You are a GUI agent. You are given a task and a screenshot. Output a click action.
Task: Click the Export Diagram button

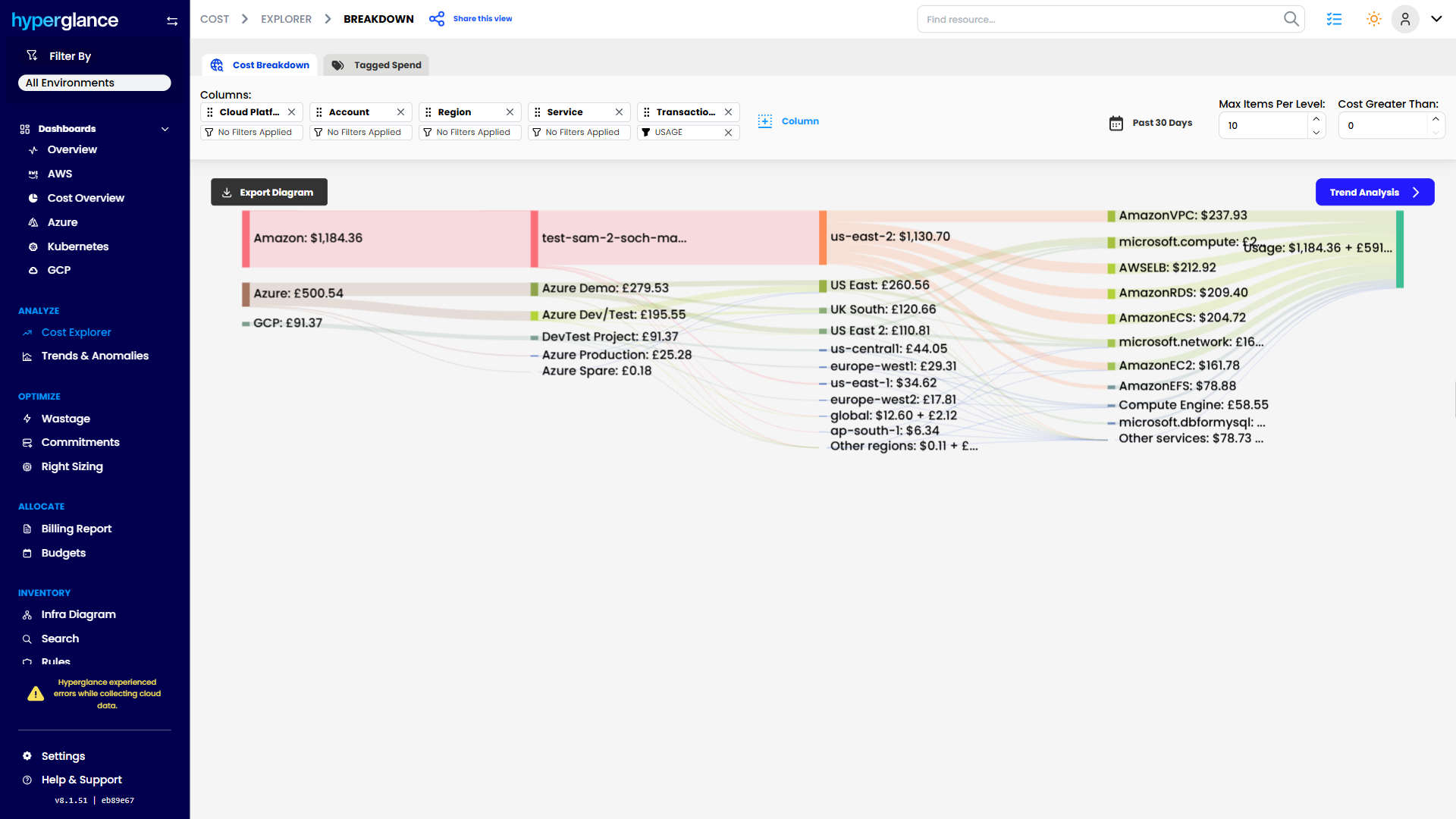(269, 193)
